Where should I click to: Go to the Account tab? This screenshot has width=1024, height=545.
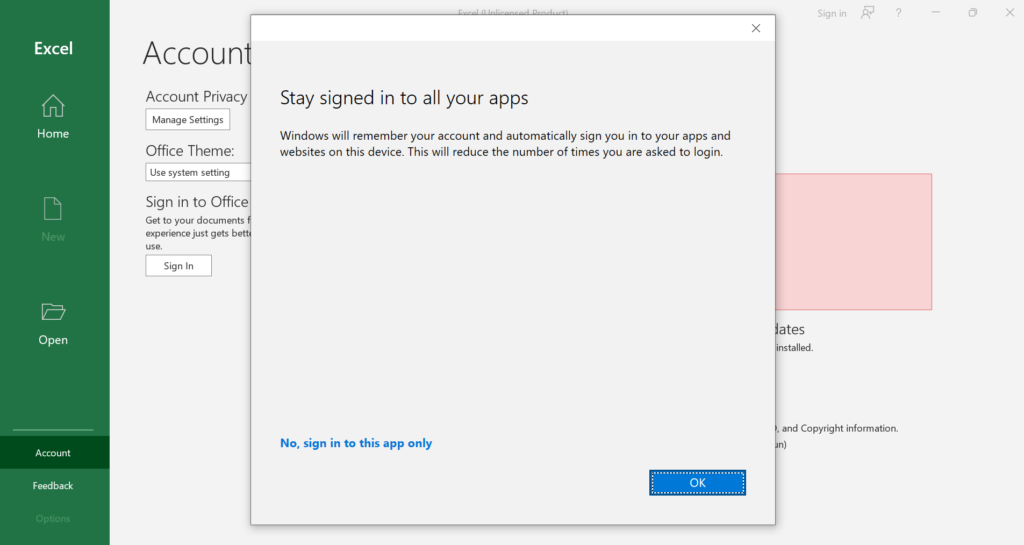point(53,452)
